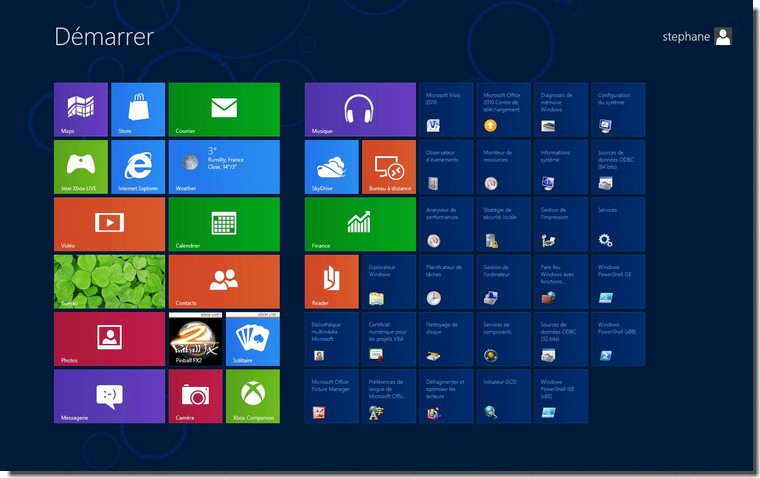
Task: Launch Jeux Xbox LIVE tile
Action: 81,167
